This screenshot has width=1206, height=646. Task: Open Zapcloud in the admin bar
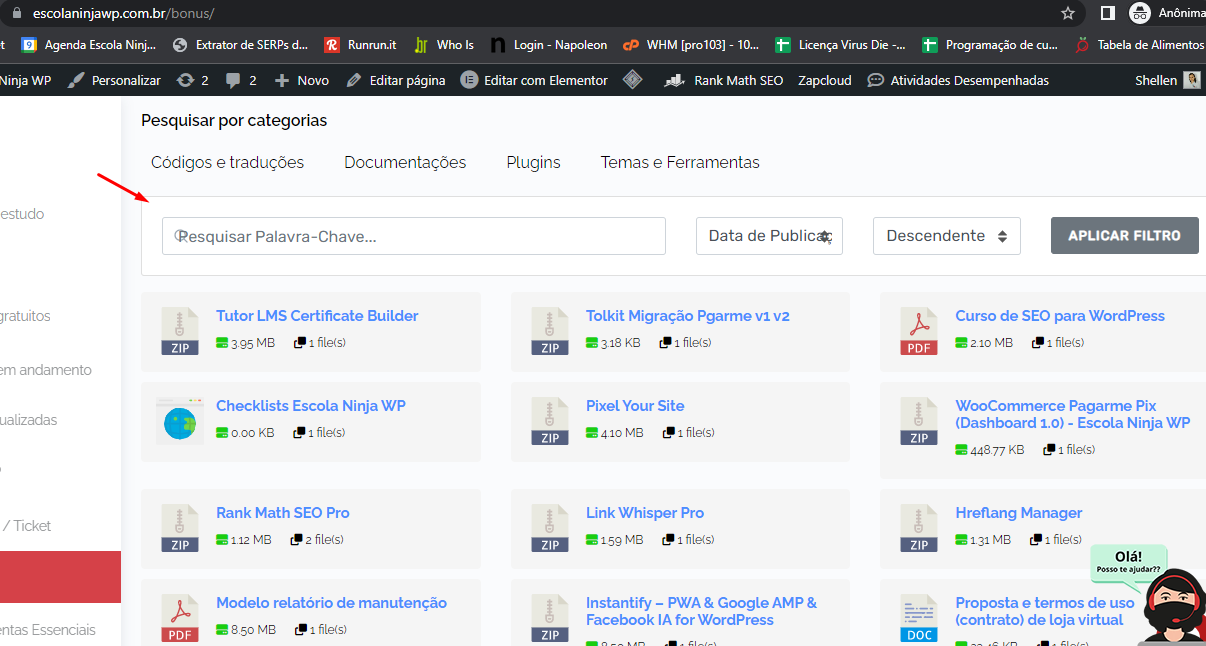825,80
